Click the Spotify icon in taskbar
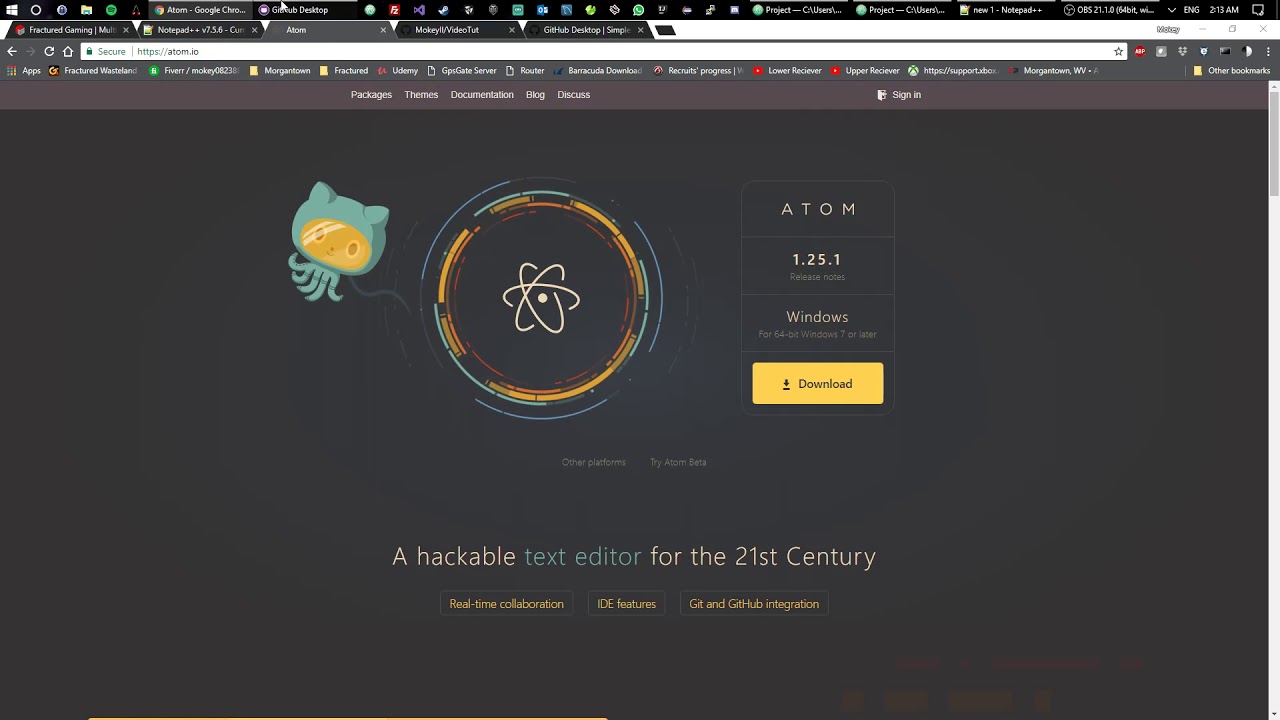This screenshot has width=1280, height=720. [111, 10]
